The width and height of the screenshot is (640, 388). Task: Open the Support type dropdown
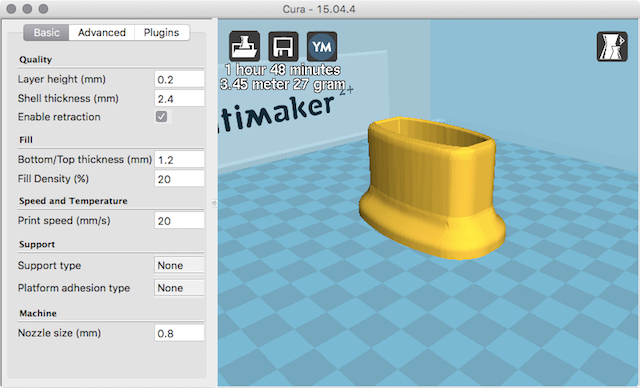point(179,265)
